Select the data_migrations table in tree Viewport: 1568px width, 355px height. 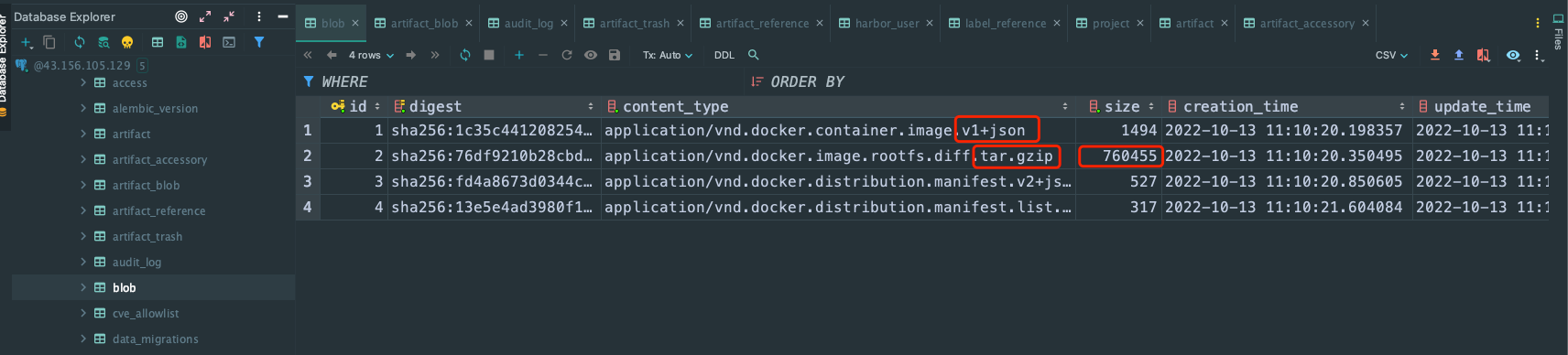click(155, 339)
